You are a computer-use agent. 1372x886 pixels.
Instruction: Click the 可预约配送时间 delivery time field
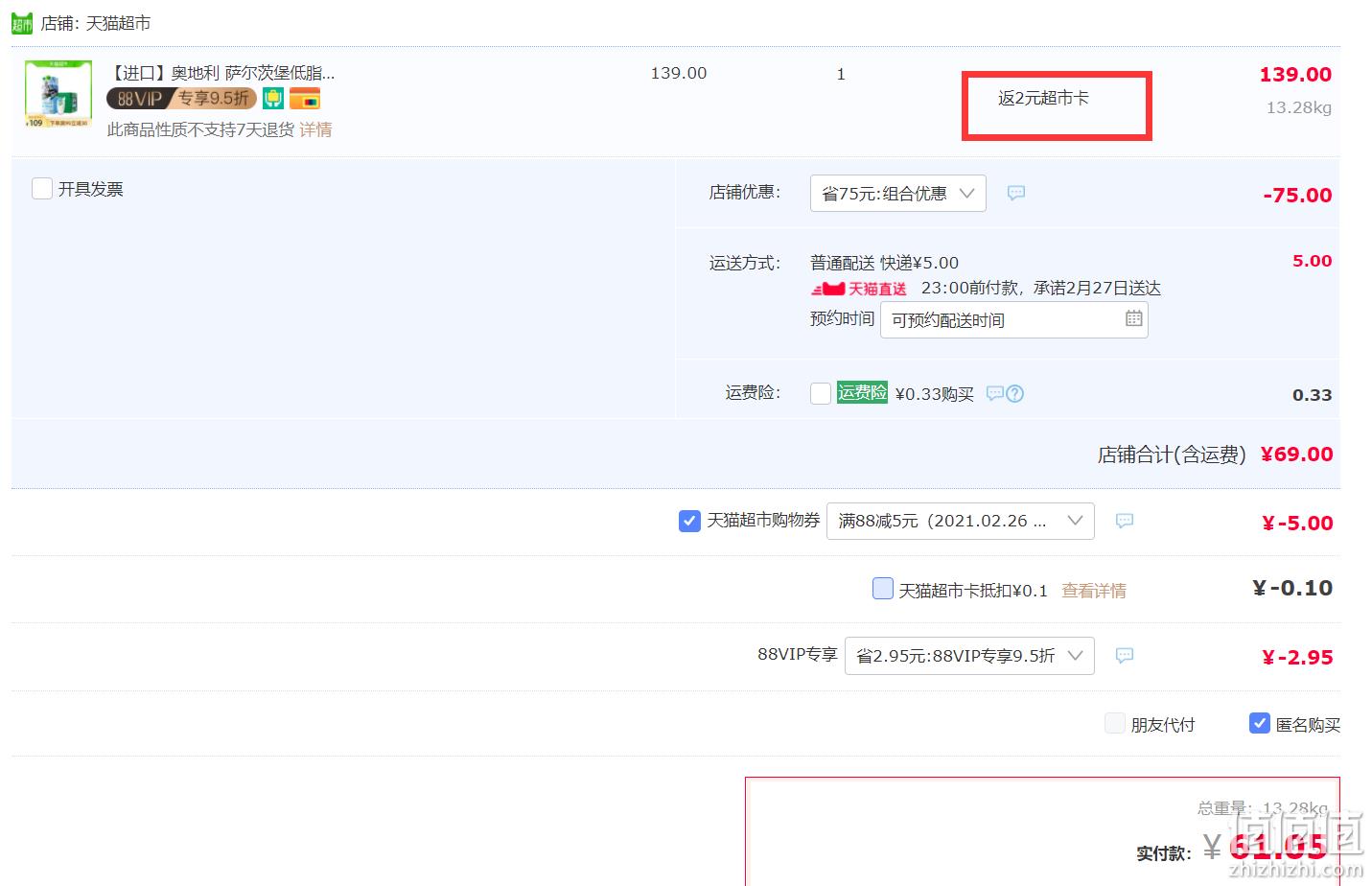click(x=1013, y=319)
